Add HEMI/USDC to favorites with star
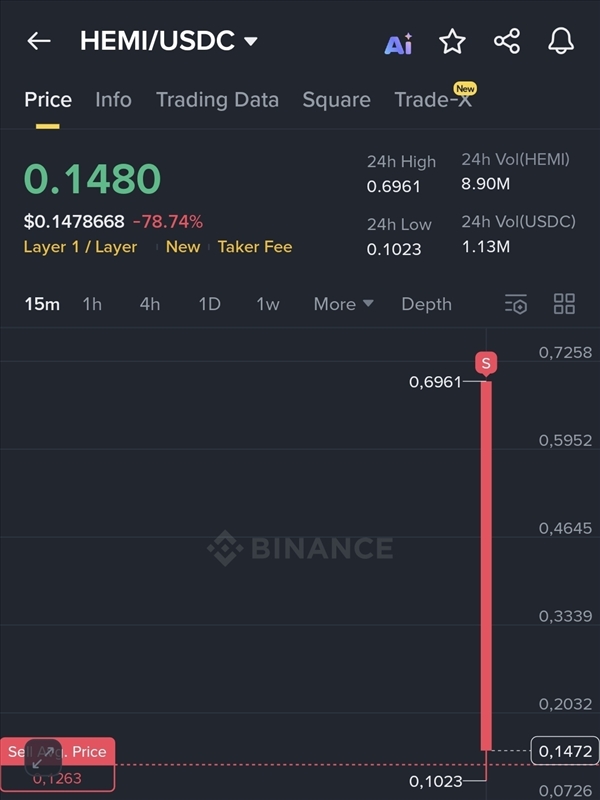 point(453,41)
